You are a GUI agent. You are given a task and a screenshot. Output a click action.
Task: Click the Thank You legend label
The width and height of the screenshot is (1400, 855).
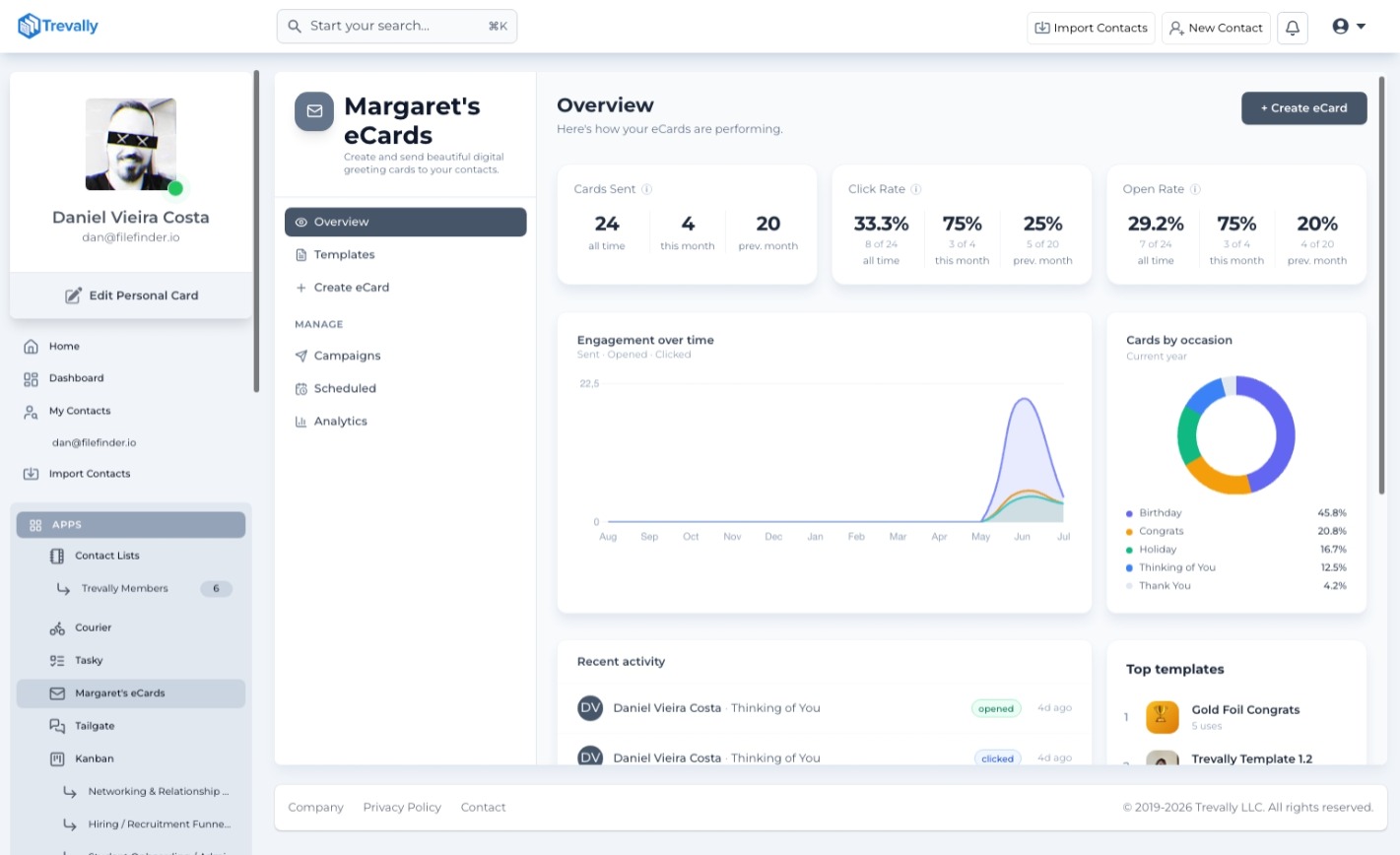[x=1165, y=586]
